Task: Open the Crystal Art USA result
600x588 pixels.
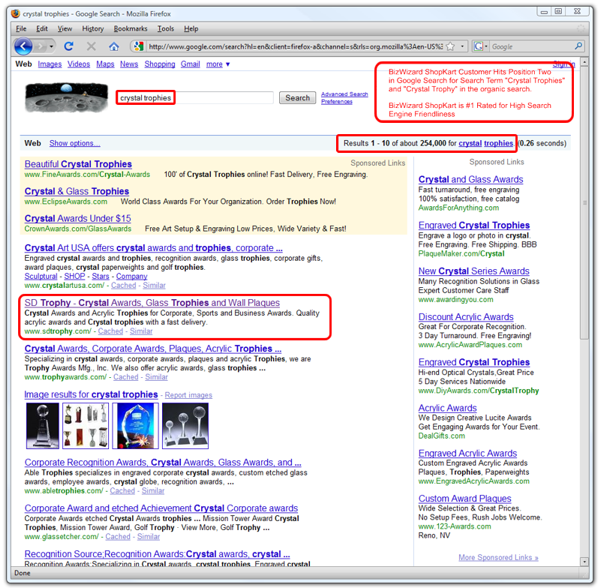Action: tap(153, 248)
